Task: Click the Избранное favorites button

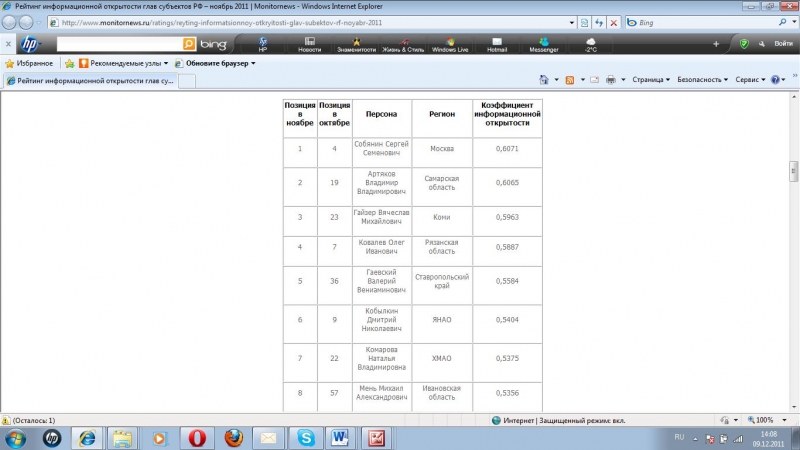Action: click(29, 63)
